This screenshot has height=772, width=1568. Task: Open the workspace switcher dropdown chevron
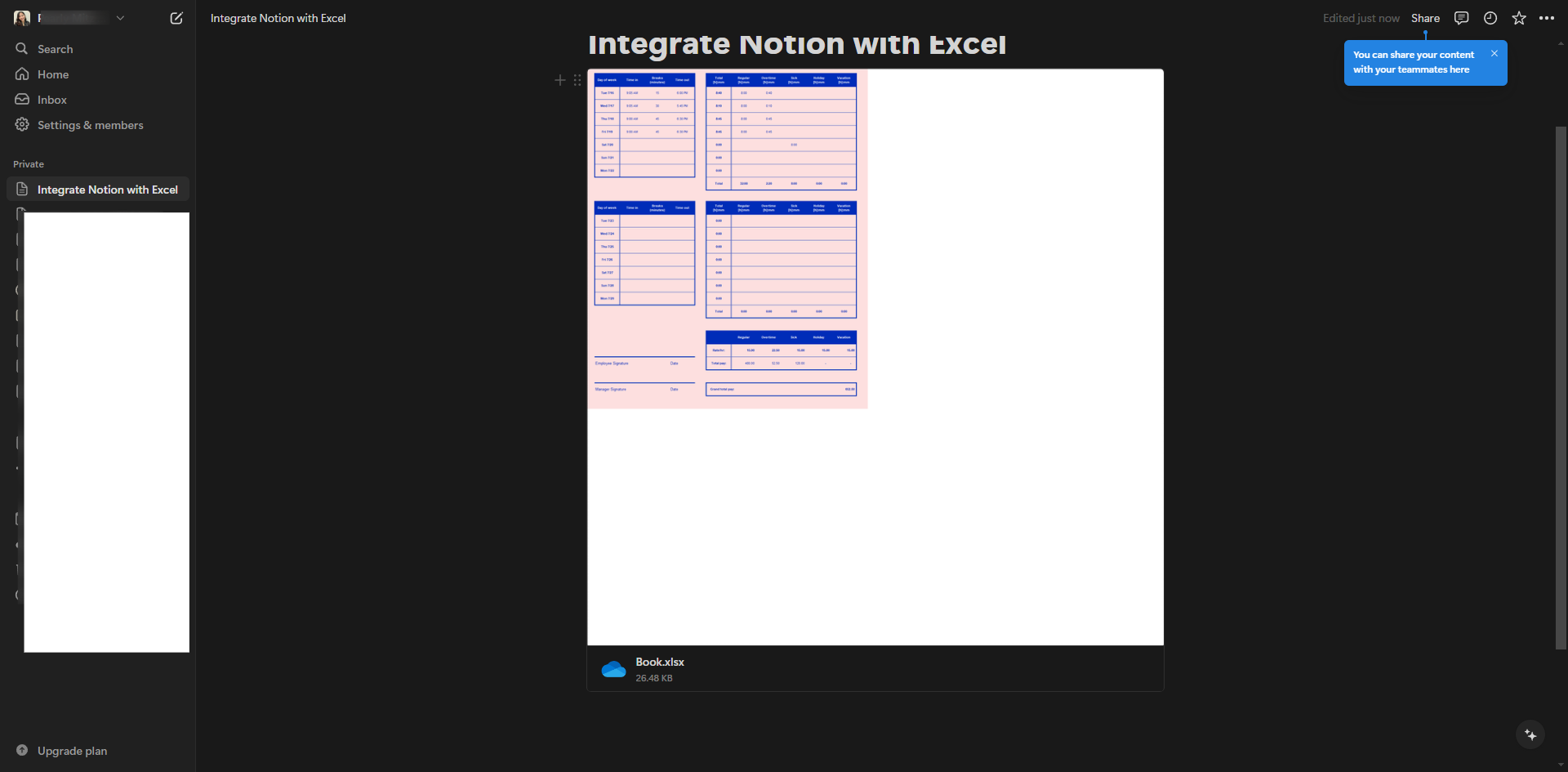pos(120,18)
